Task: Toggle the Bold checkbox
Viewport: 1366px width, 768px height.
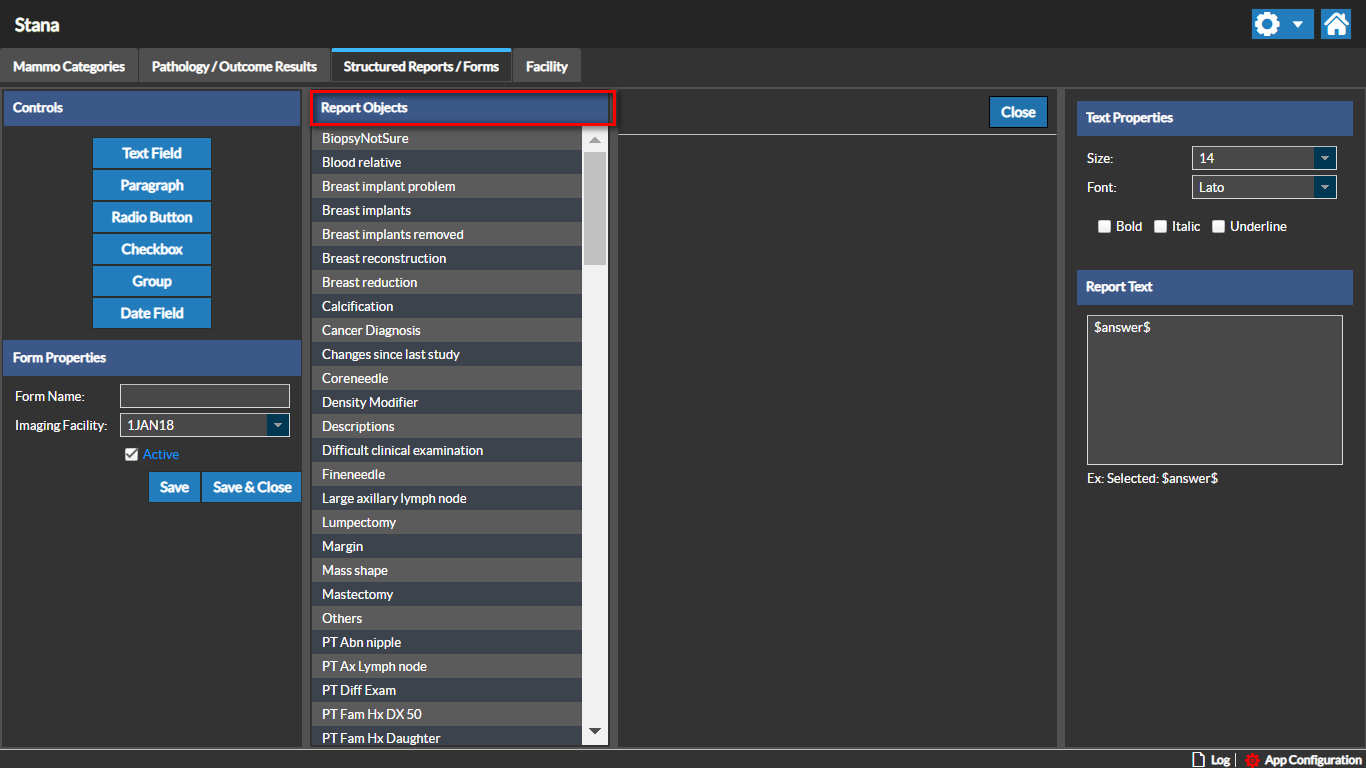Action: click(1105, 227)
